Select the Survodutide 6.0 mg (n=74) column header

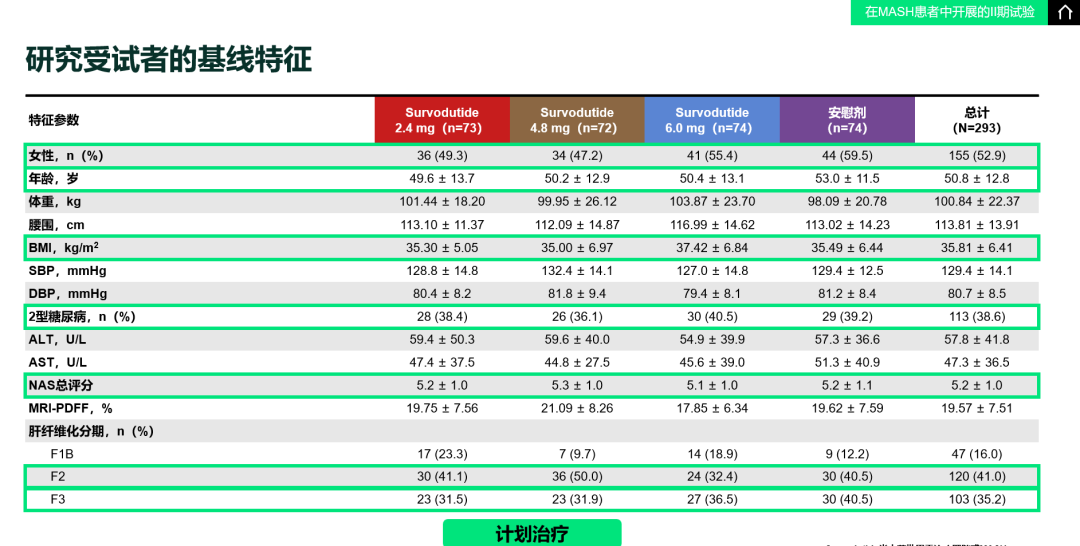click(712, 120)
